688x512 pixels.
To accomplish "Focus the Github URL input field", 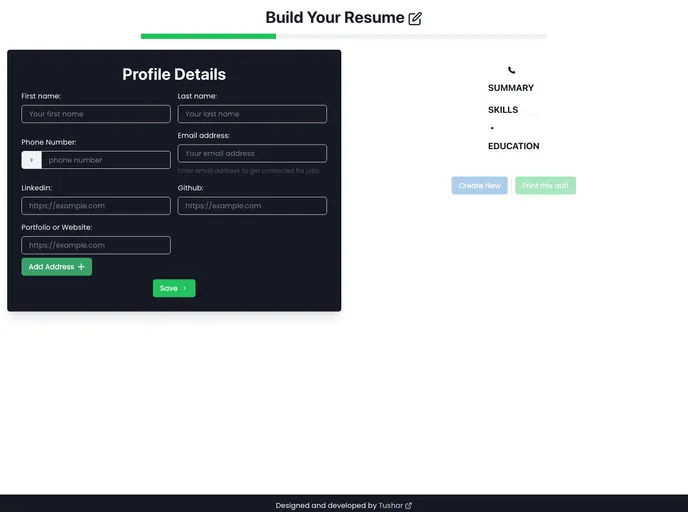I will click(252, 206).
